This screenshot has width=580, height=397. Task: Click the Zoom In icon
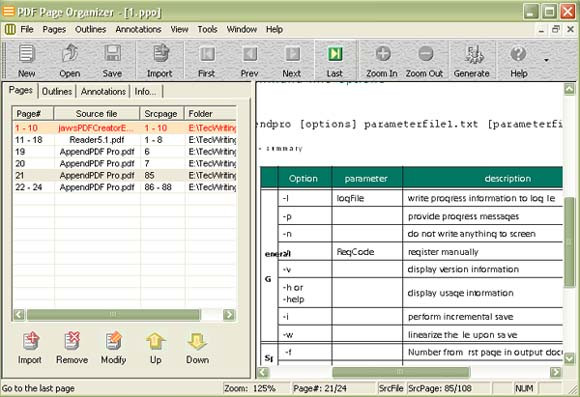(383, 54)
